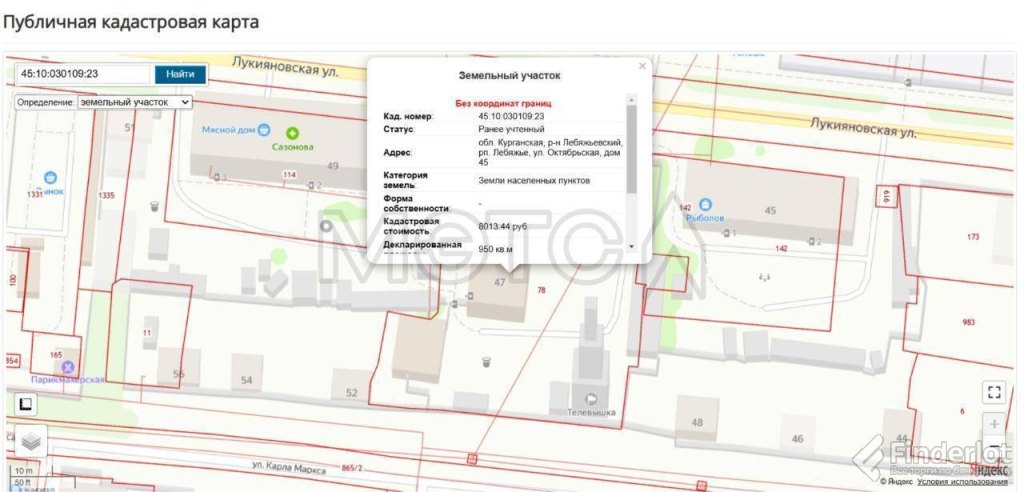Click the Парикмахерская scissors icon
Viewport: 1024px width, 492px height.
point(68,368)
